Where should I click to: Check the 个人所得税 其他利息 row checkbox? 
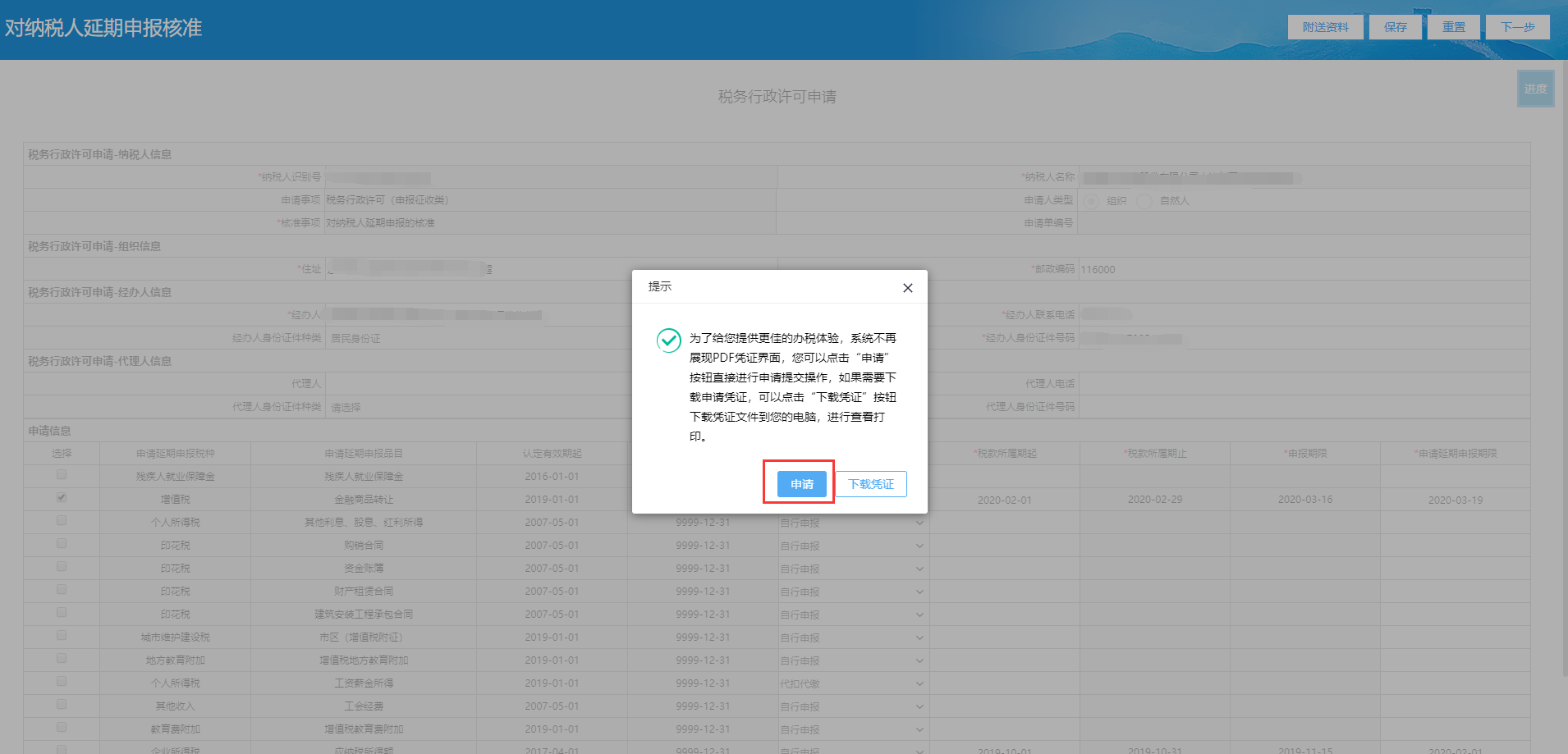(x=62, y=520)
